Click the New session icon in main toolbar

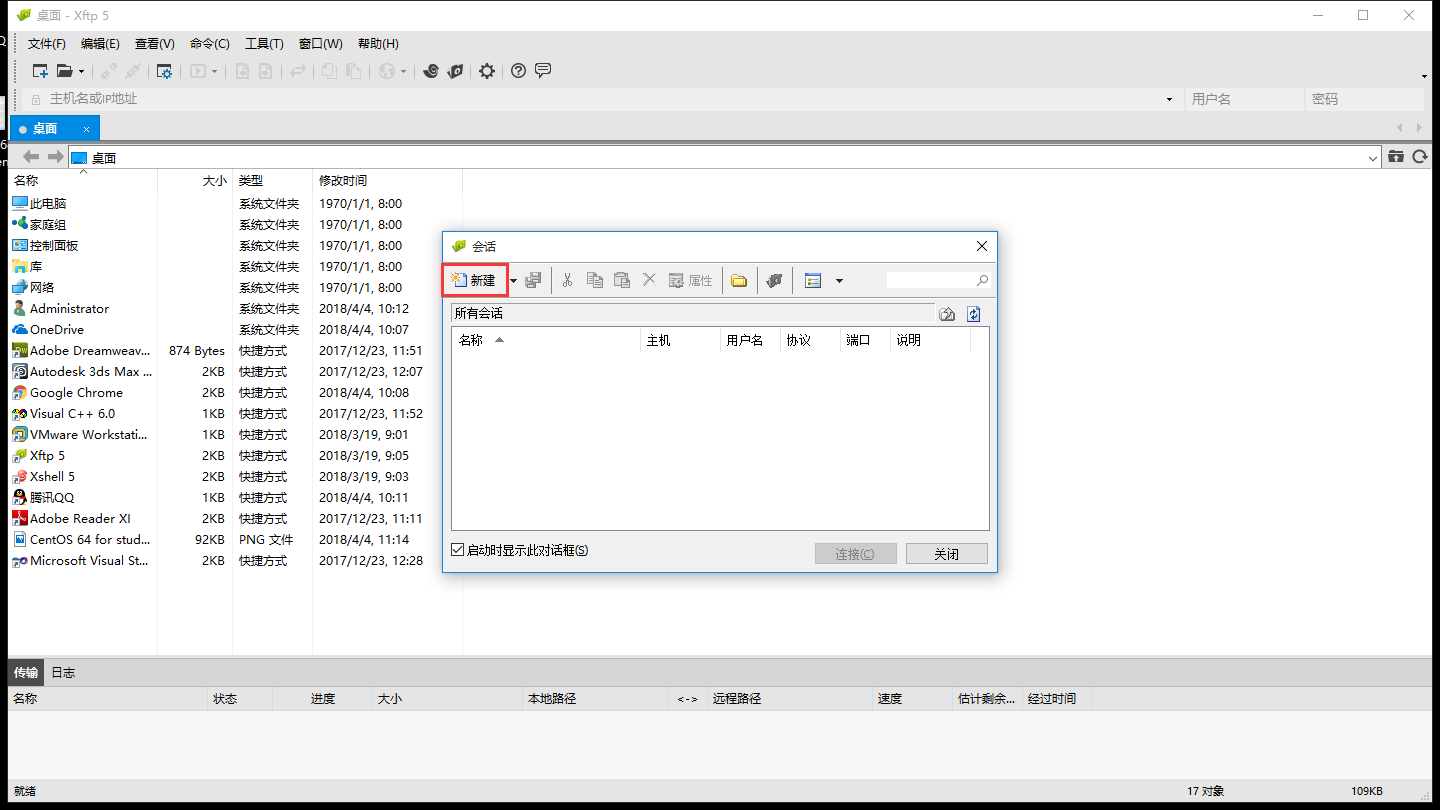tap(40, 71)
